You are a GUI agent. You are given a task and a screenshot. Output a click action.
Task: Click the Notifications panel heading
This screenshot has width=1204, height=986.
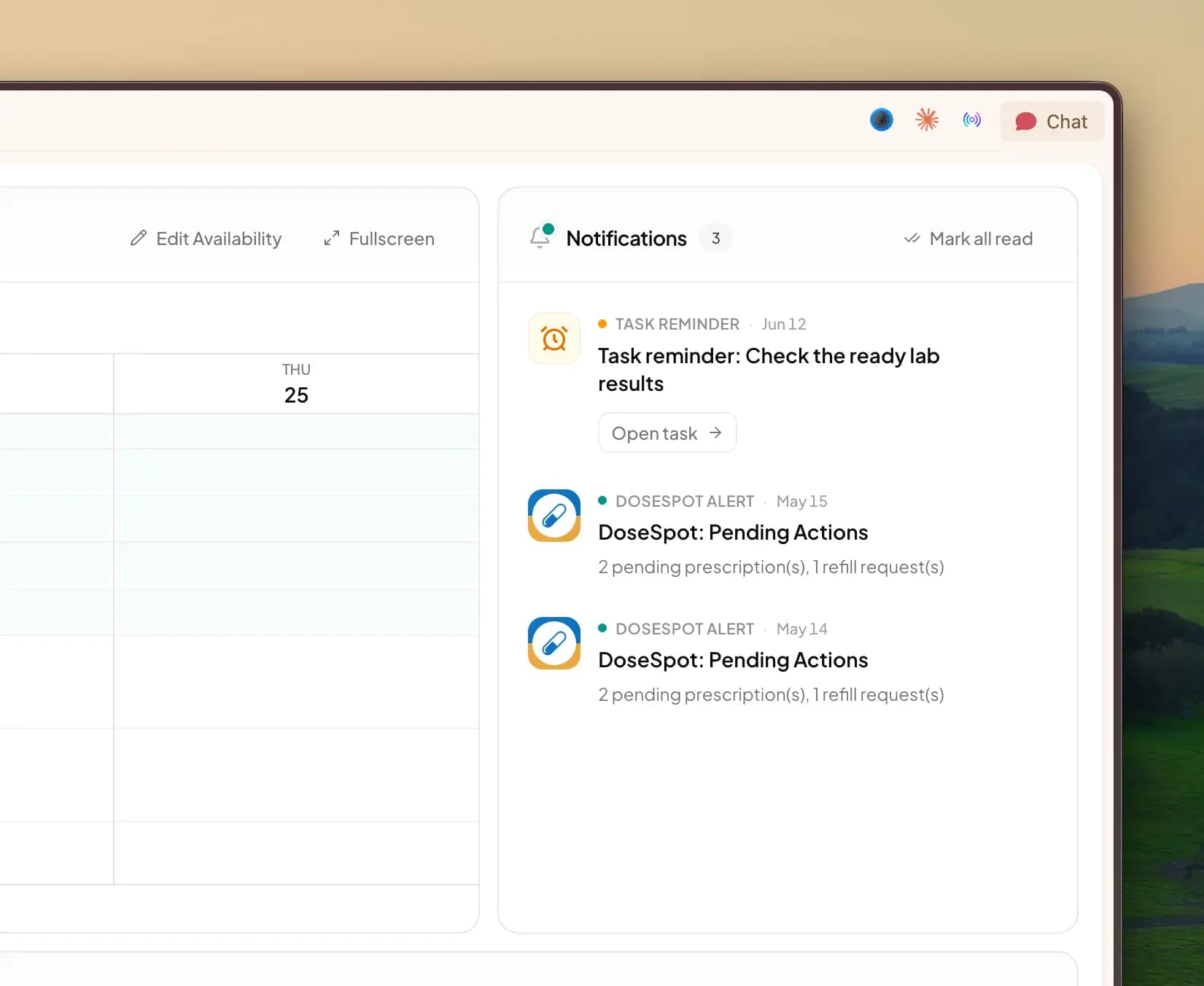626,238
